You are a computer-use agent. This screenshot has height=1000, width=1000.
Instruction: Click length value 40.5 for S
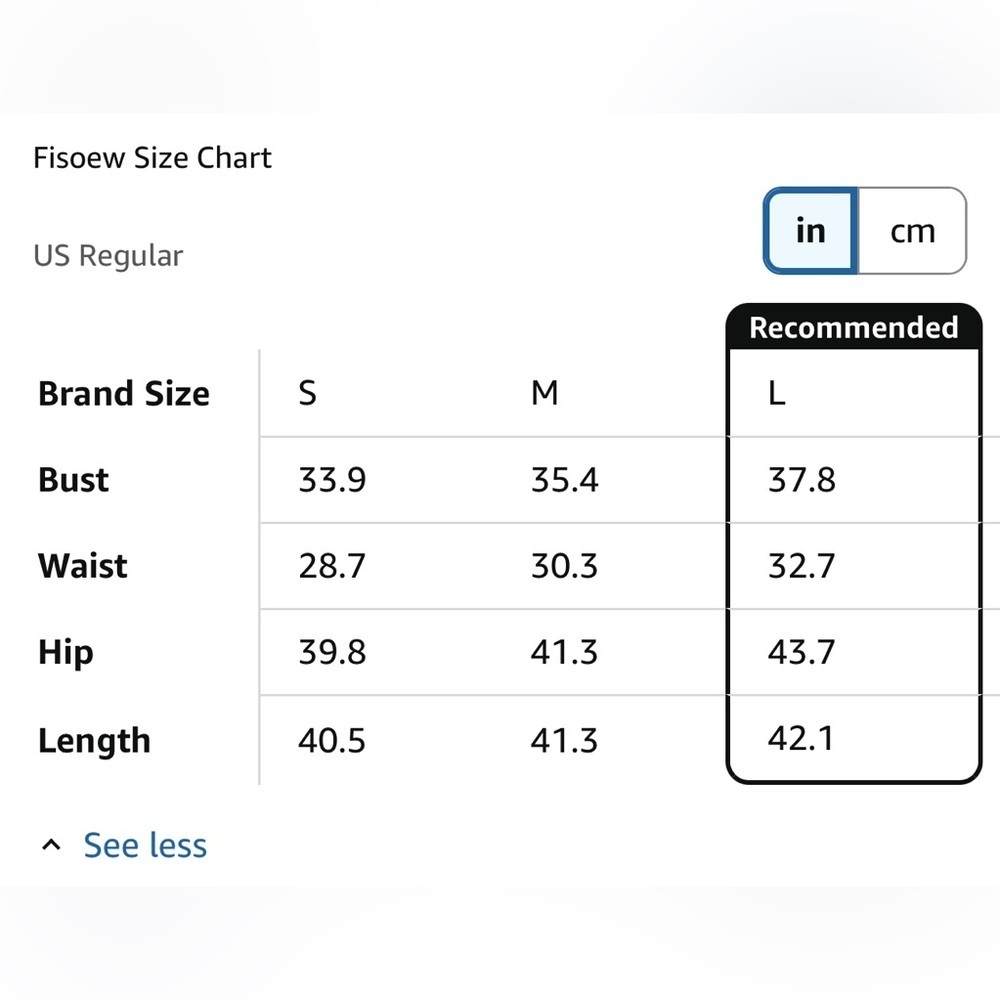[332, 740]
